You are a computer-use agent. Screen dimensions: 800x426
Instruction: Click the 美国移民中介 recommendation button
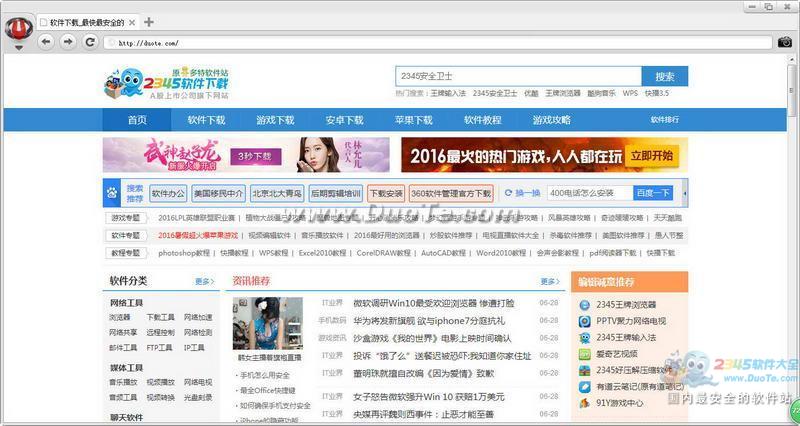[218, 193]
